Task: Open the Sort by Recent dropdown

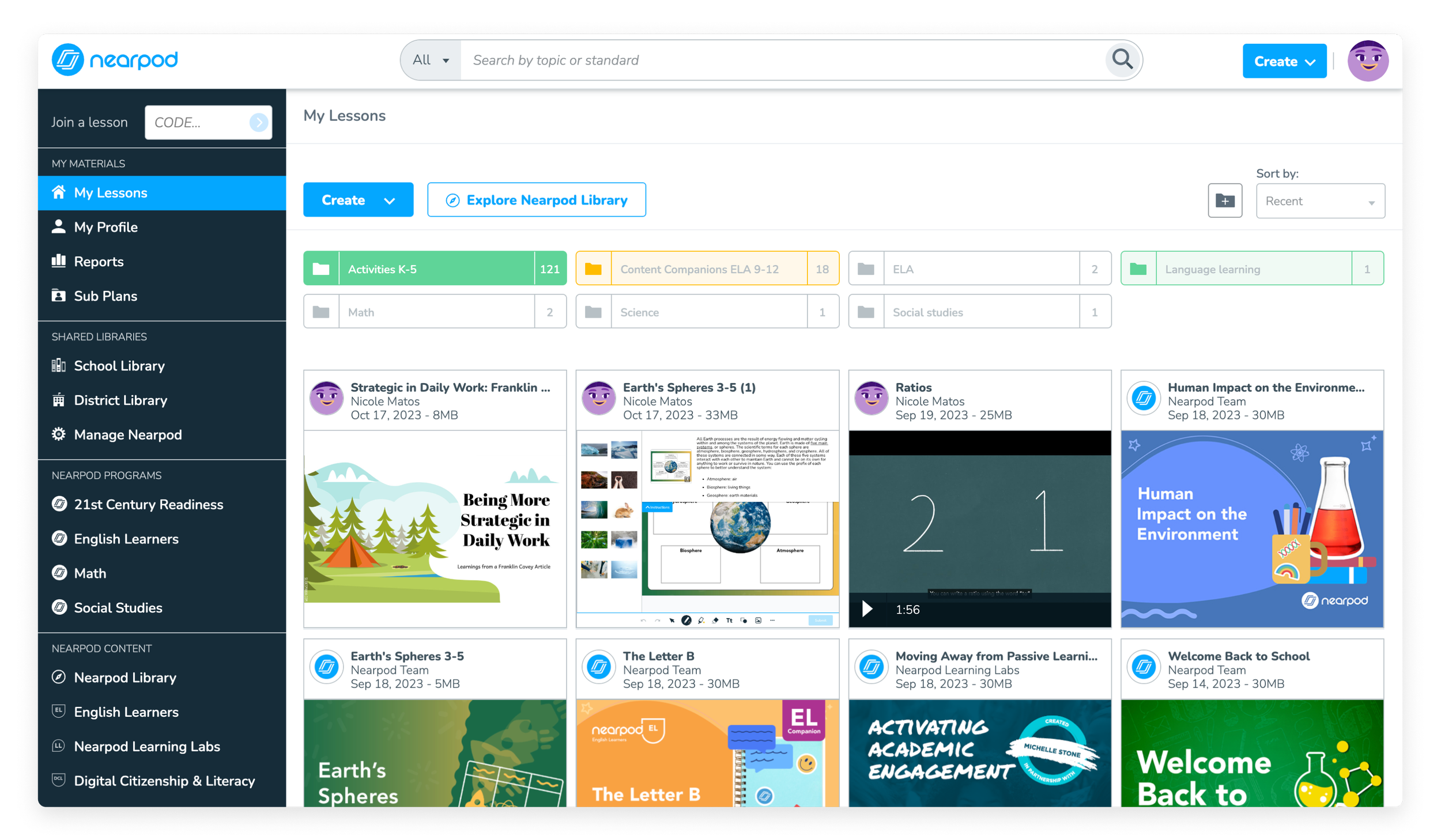Action: [1319, 201]
